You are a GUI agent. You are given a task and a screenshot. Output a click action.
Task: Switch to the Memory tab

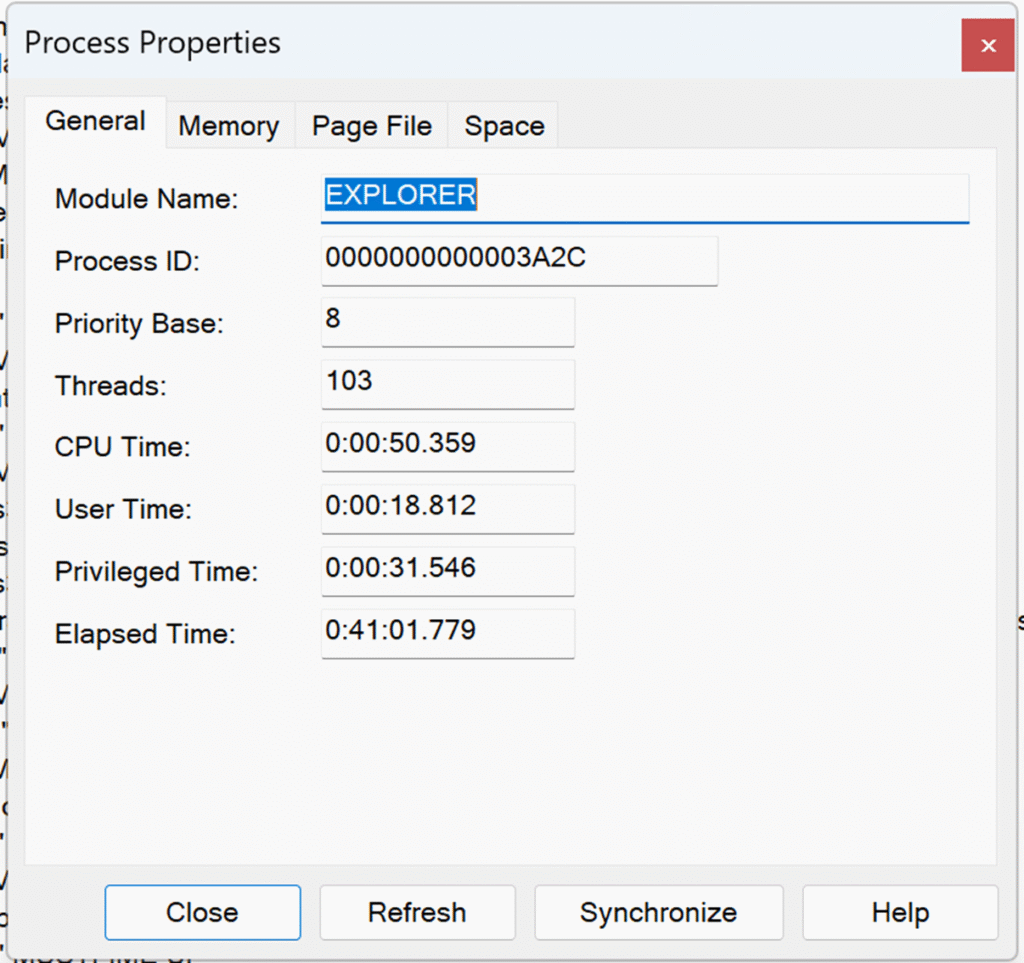coord(228,126)
